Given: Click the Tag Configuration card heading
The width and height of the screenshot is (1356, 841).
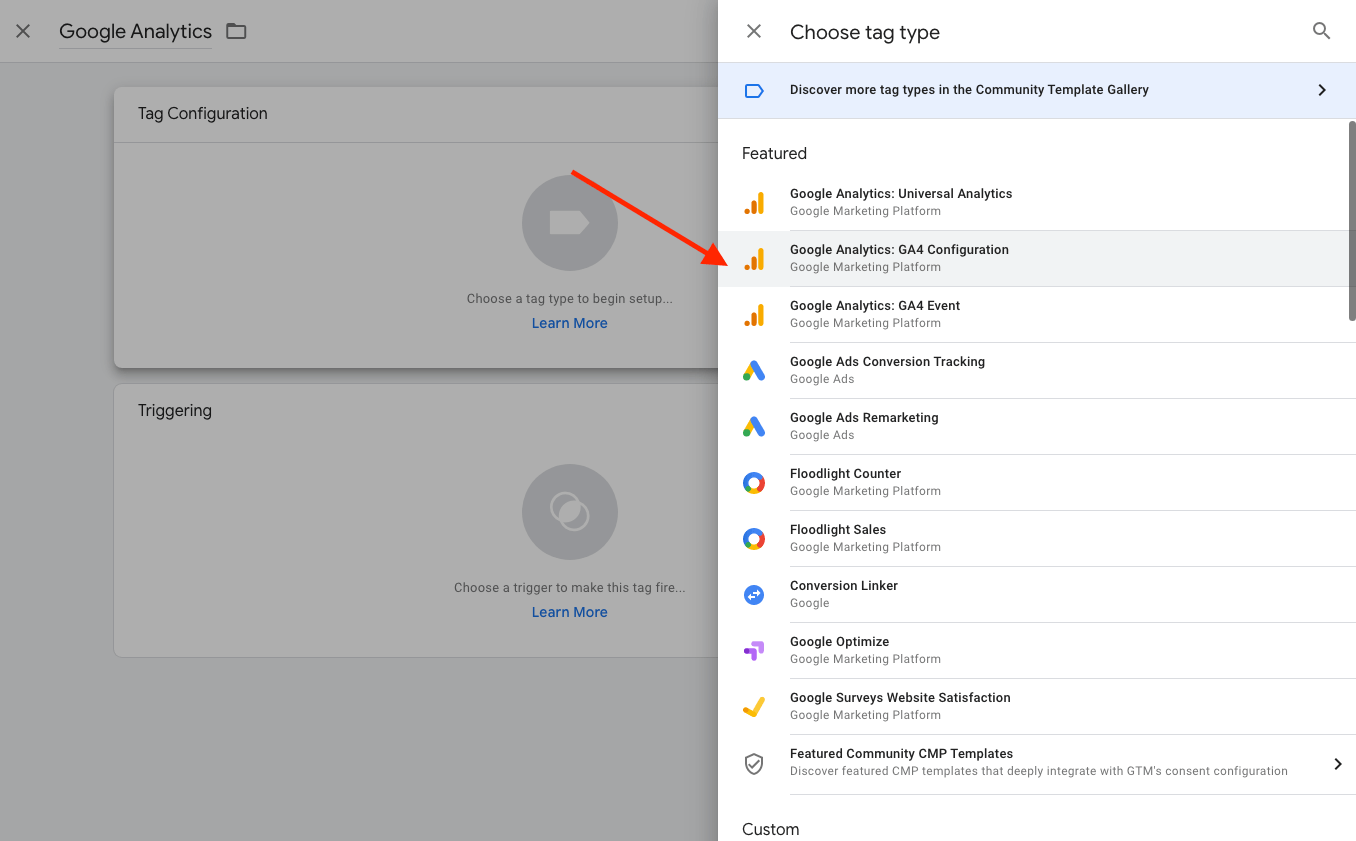Looking at the screenshot, I should (x=203, y=114).
